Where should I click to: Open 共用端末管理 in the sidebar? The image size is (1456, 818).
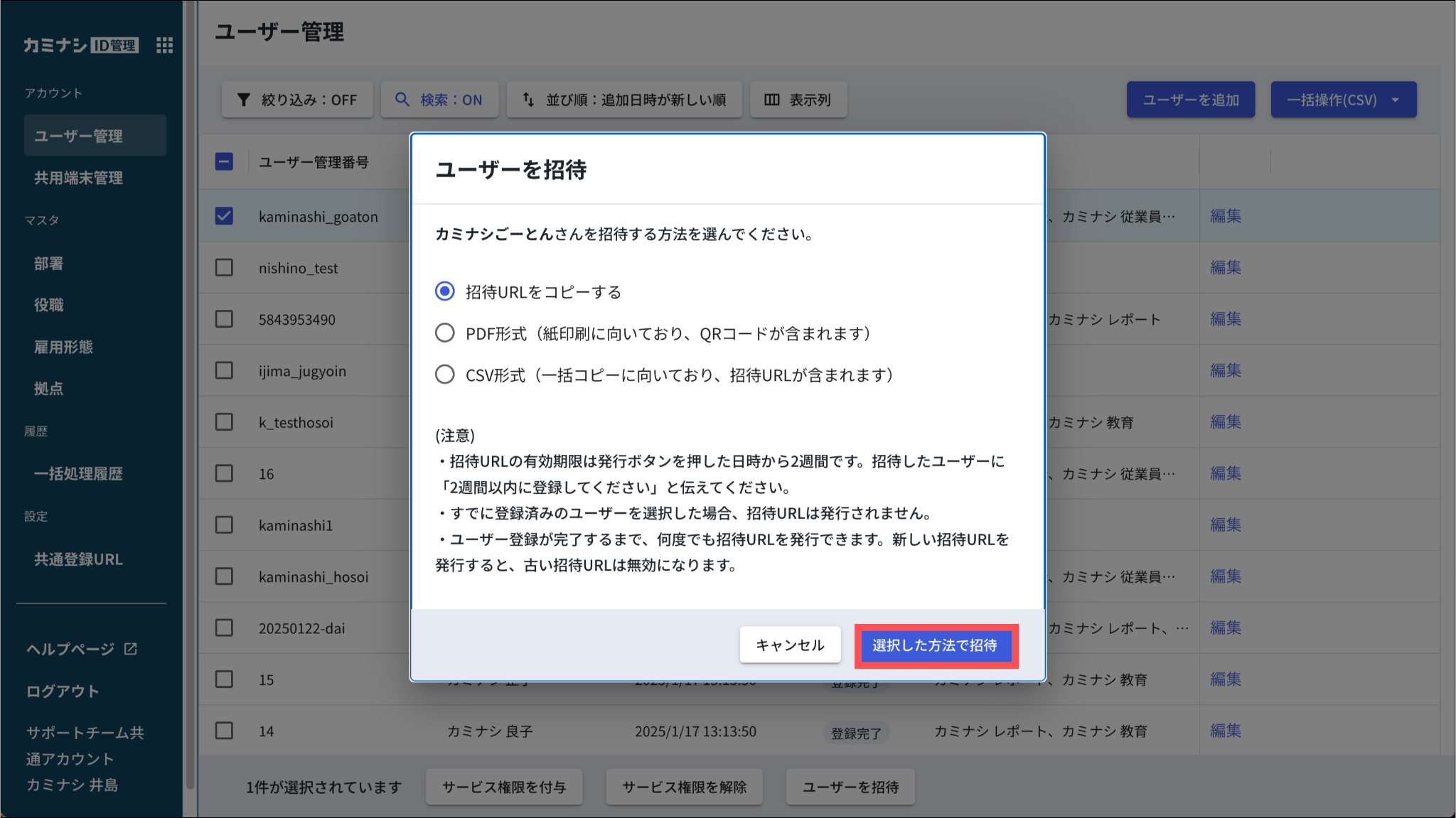(78, 178)
